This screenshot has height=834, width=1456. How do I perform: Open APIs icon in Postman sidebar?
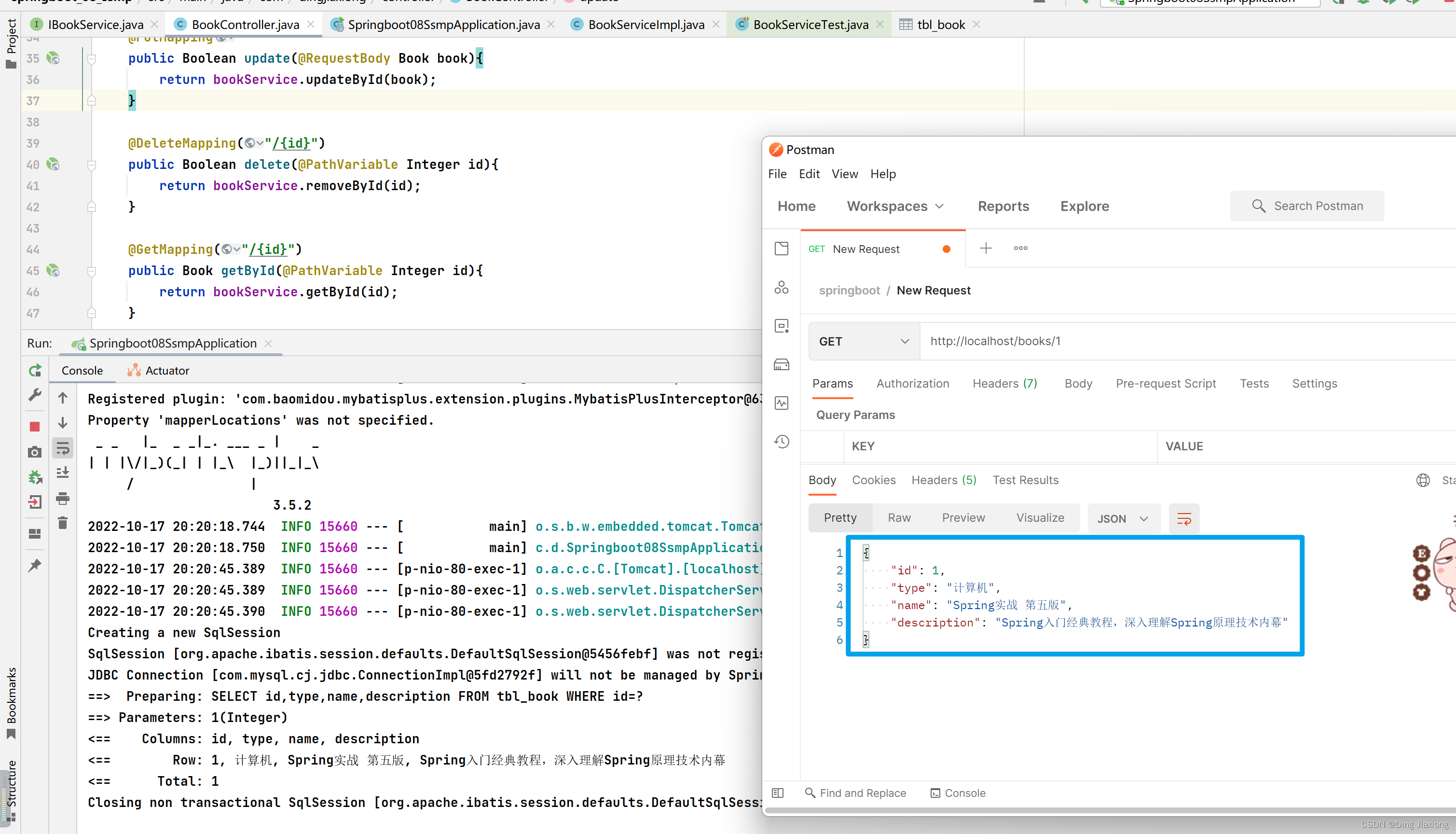pos(782,287)
